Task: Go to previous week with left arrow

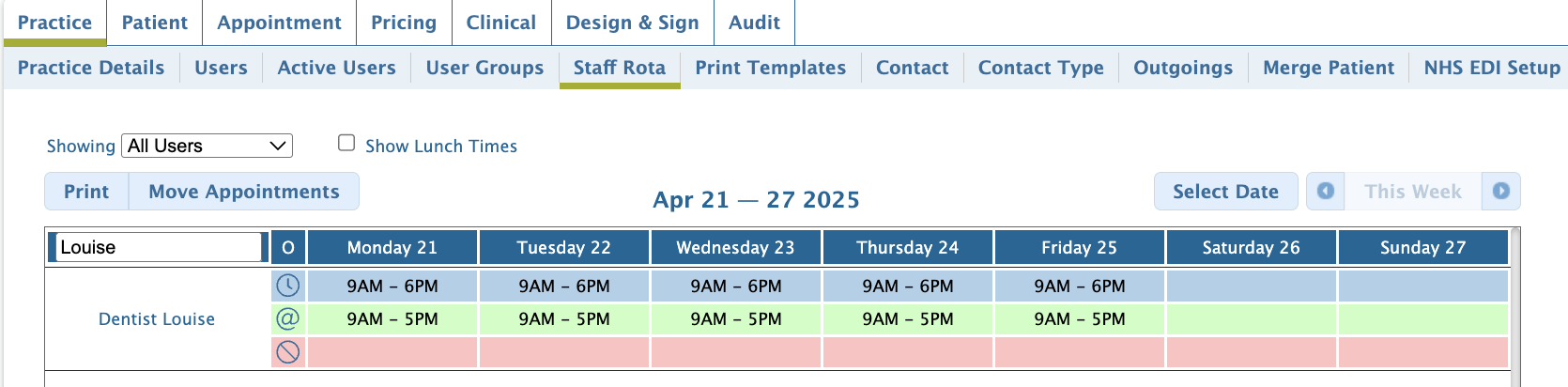Action: pyautogui.click(x=1325, y=192)
